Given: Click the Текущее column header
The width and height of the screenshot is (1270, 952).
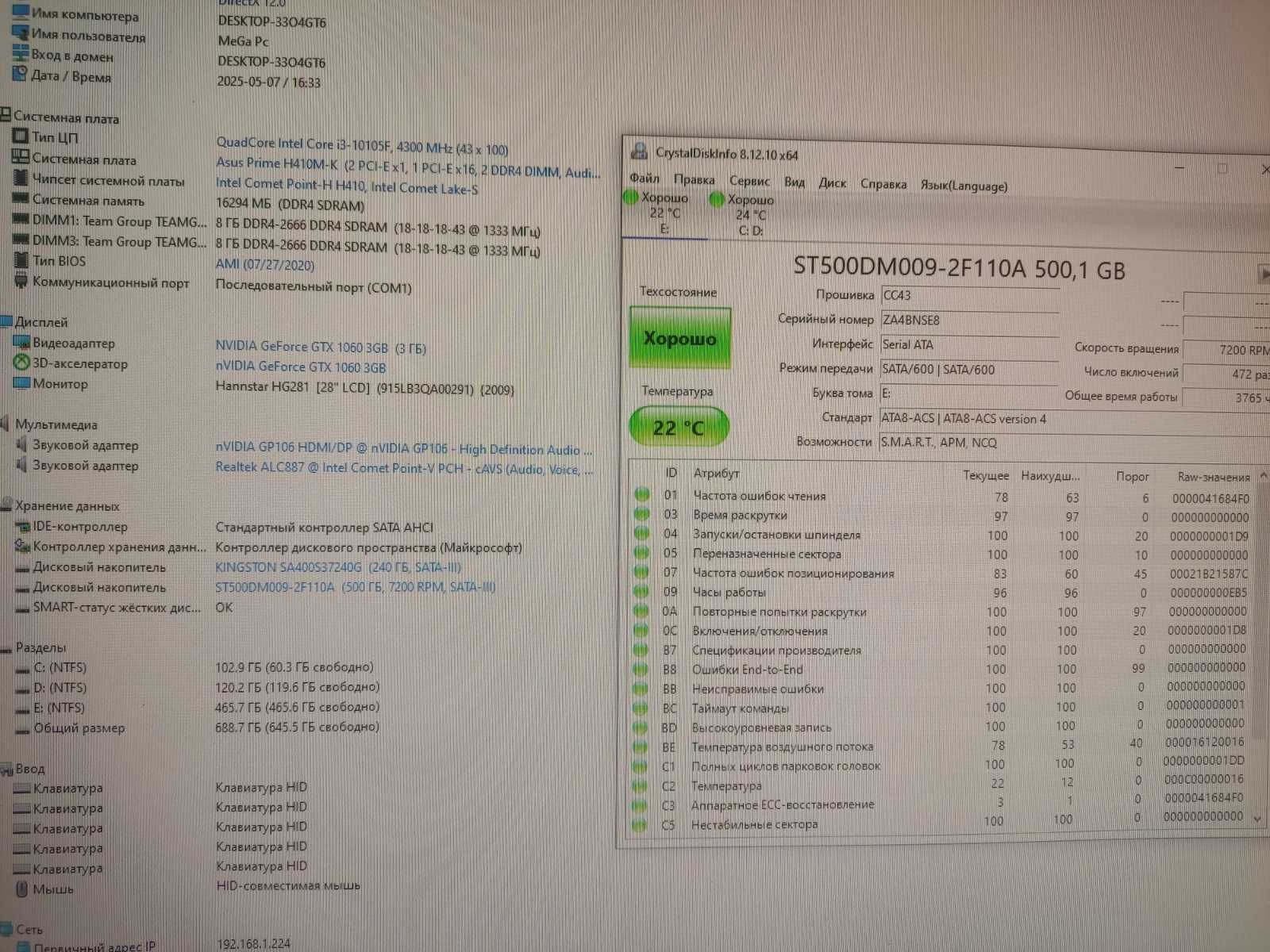Looking at the screenshot, I should click(986, 475).
